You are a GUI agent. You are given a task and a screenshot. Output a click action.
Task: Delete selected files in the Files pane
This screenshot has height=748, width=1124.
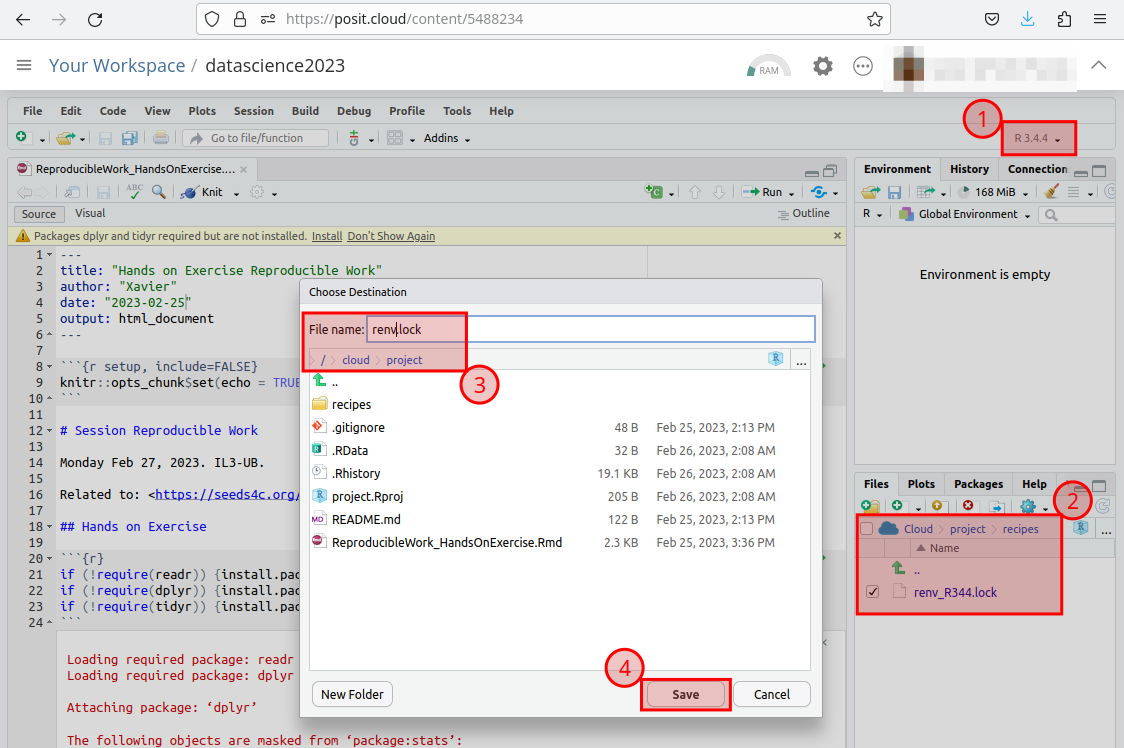(968, 506)
